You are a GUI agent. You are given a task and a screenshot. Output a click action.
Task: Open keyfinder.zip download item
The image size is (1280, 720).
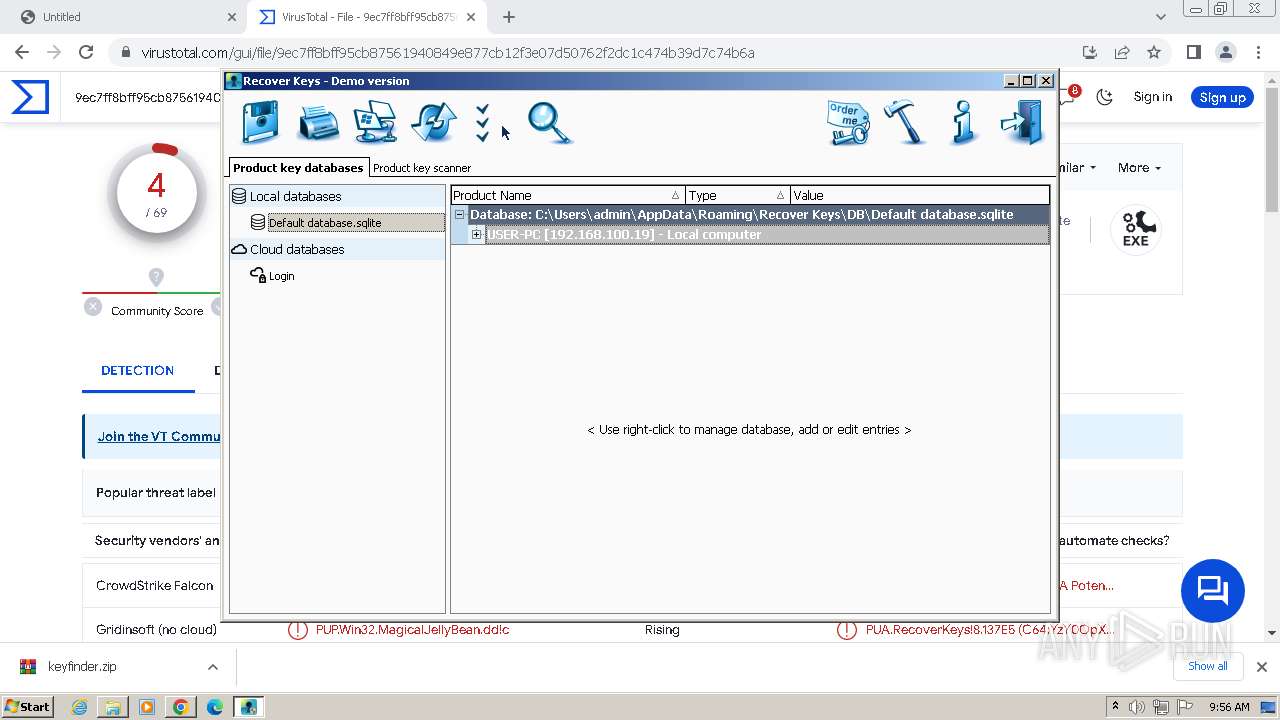click(82, 667)
